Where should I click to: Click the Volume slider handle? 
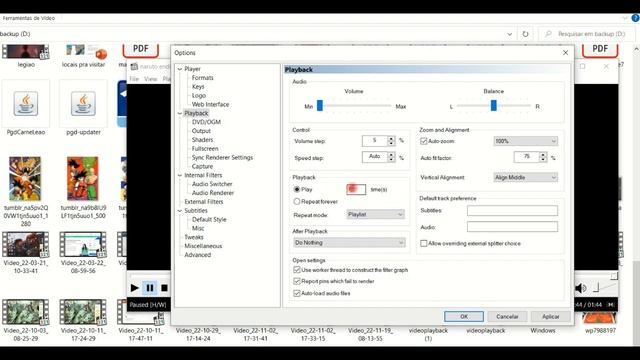click(320, 106)
